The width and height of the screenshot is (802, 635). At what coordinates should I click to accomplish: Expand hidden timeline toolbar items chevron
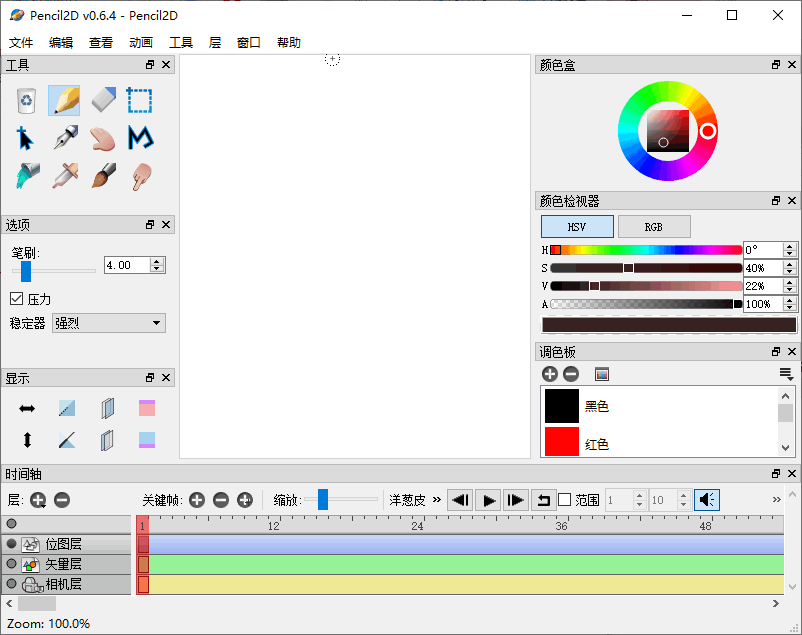coord(776,499)
